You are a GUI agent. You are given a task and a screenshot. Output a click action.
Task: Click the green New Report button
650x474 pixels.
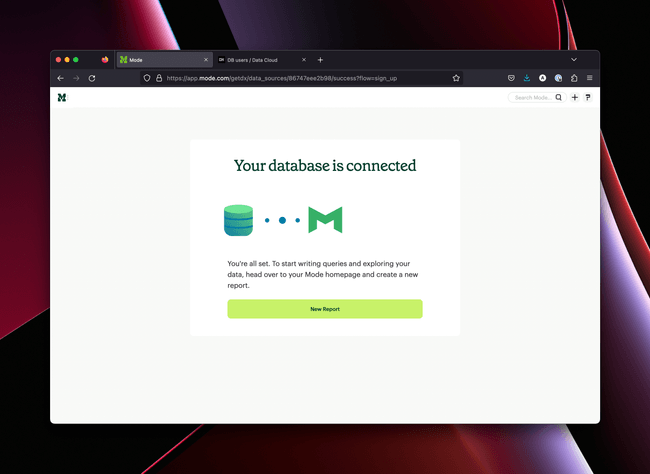(x=324, y=309)
